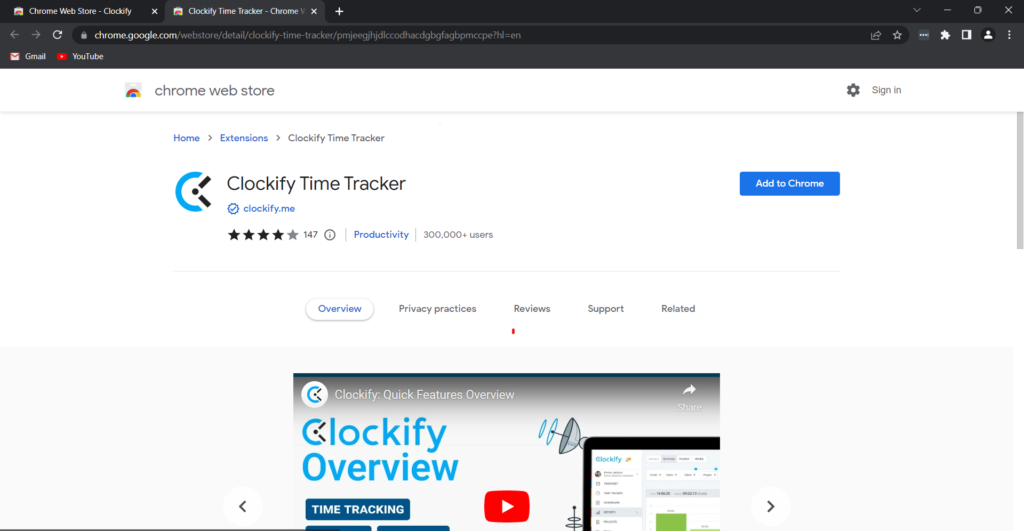Viewport: 1024px width, 531px height.
Task: Select the Overview tab
Action: pyautogui.click(x=340, y=309)
